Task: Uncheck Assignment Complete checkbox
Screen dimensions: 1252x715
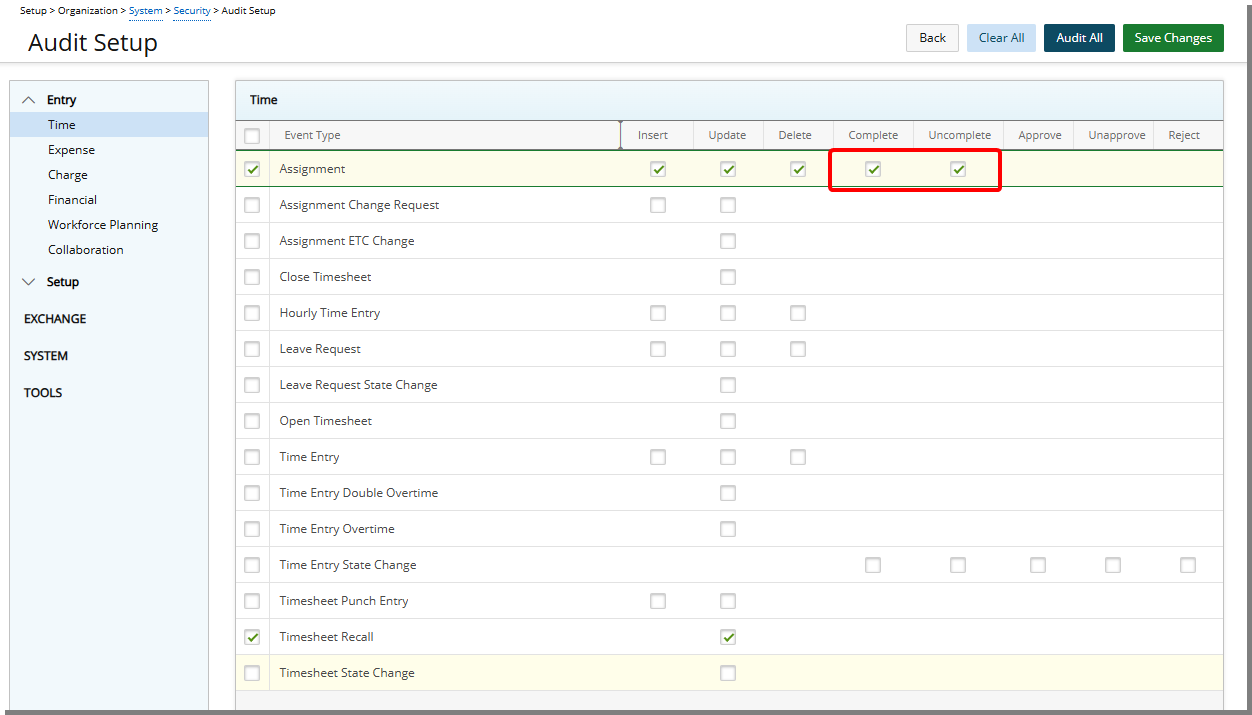Action: 873,170
